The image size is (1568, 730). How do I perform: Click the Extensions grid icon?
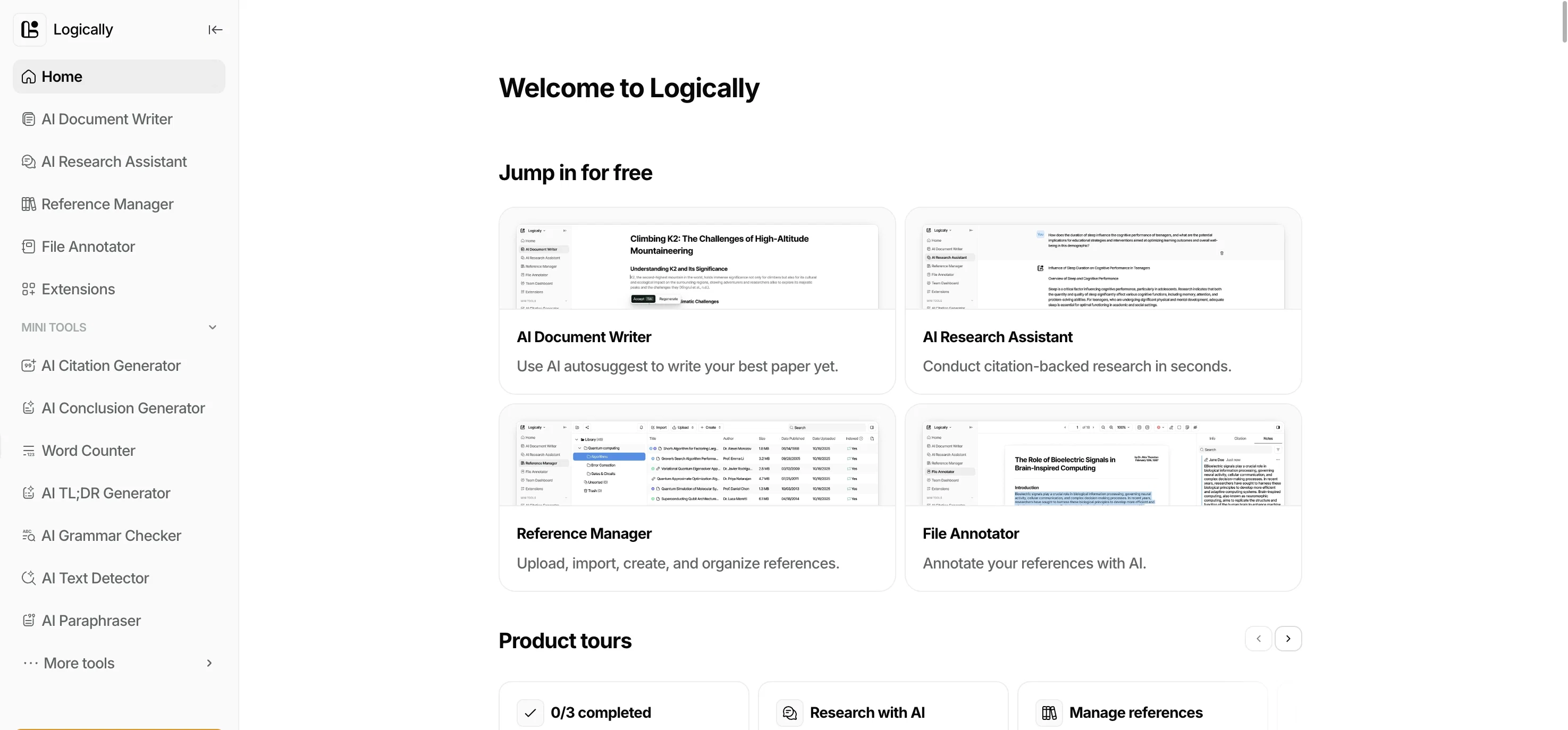tap(29, 290)
